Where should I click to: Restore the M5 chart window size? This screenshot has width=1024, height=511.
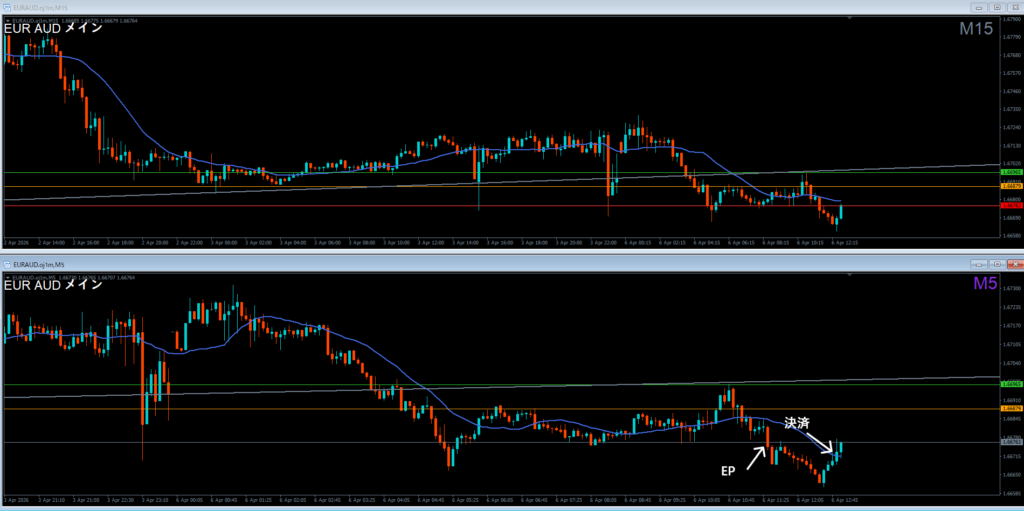click(x=997, y=264)
